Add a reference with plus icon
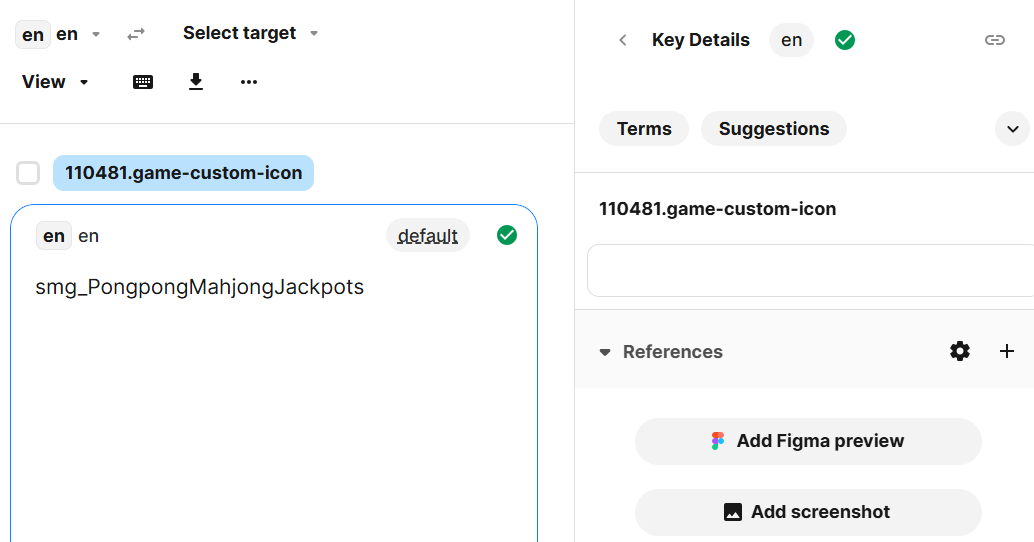This screenshot has height=542, width=1034. 1007,351
